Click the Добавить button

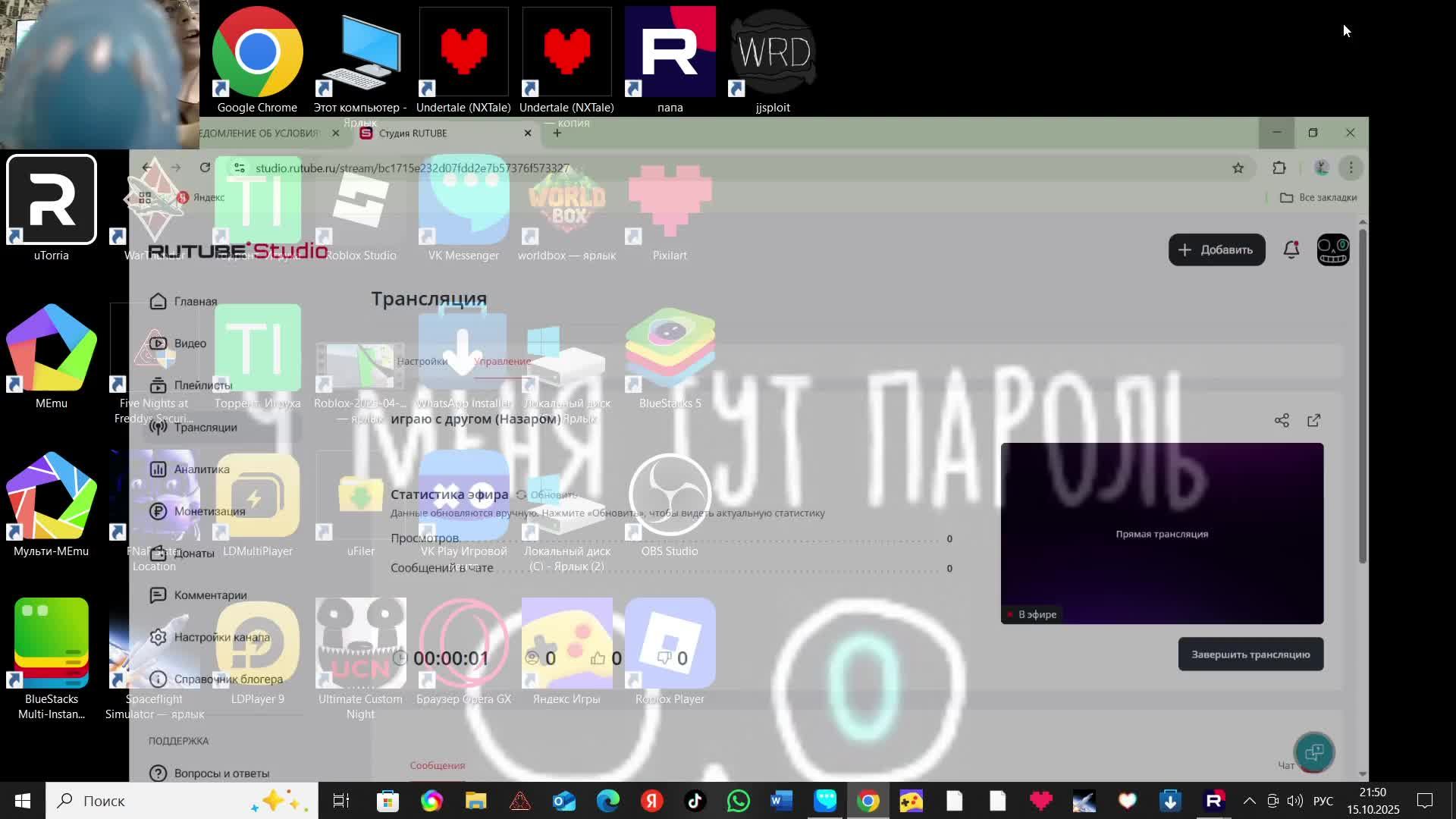[x=1216, y=249]
